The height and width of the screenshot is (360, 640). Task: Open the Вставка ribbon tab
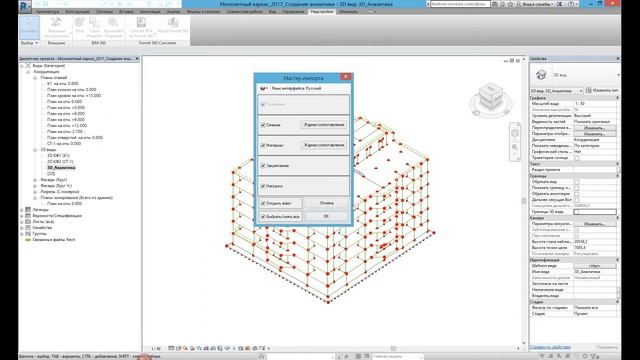(126, 12)
